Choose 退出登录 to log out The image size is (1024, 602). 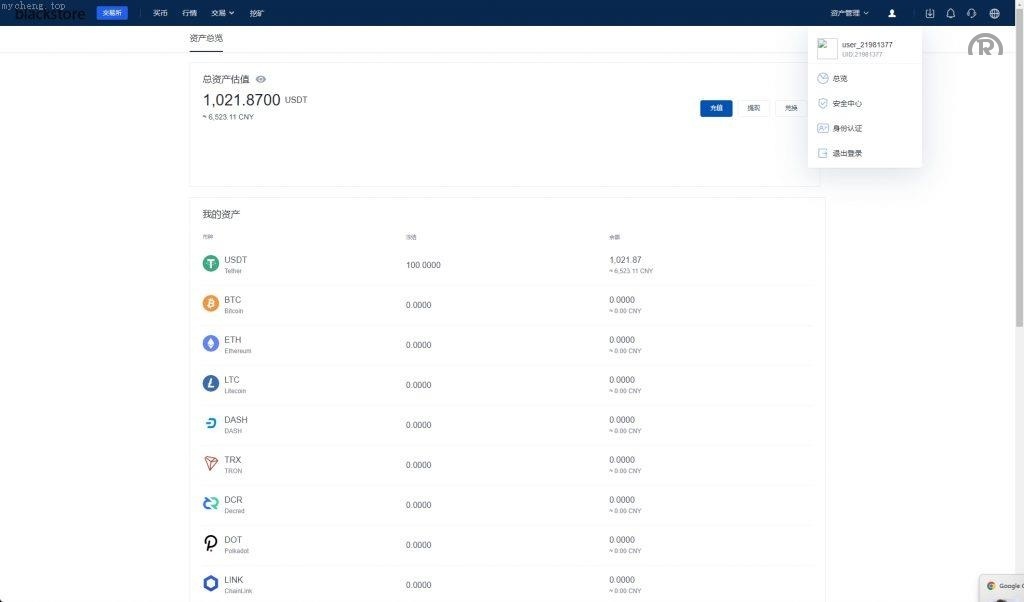(x=846, y=153)
